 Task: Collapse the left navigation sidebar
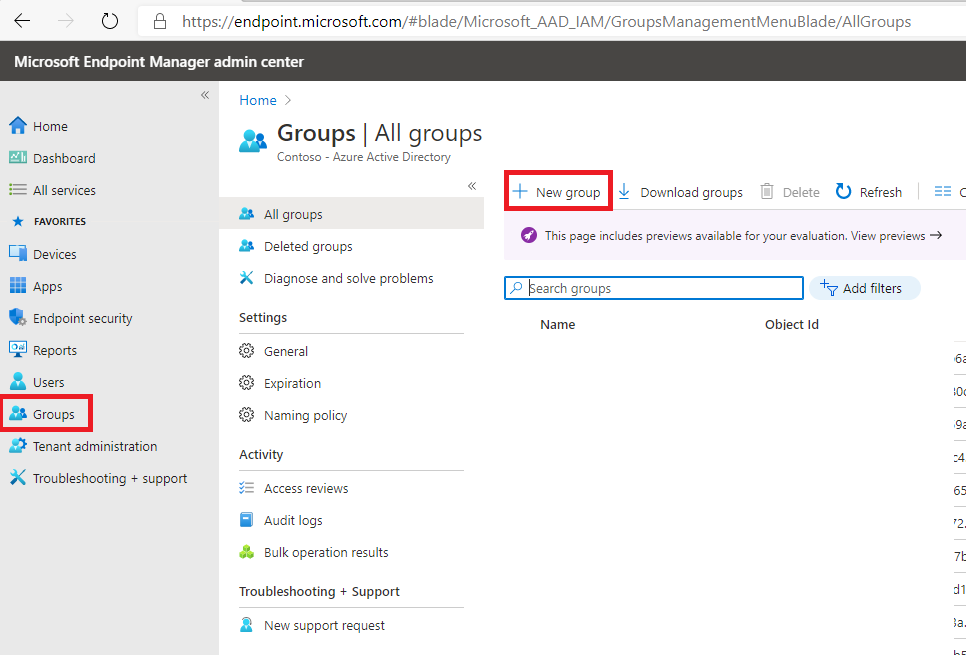coord(205,95)
